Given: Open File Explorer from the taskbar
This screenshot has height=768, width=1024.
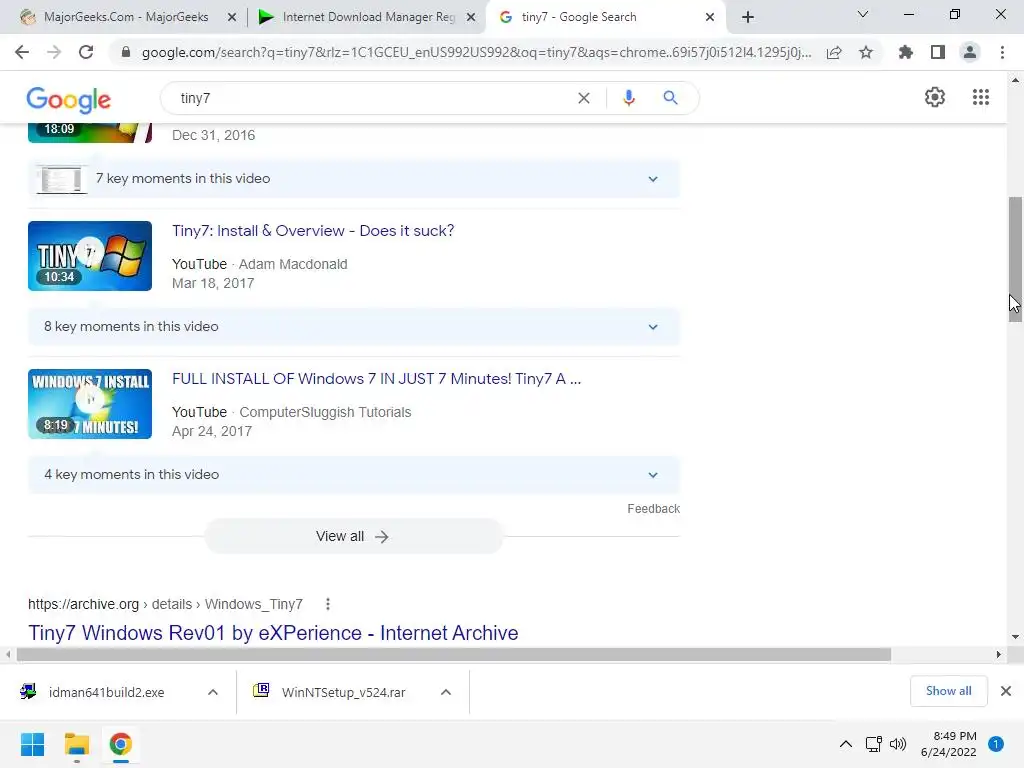Looking at the screenshot, I should 76,744.
